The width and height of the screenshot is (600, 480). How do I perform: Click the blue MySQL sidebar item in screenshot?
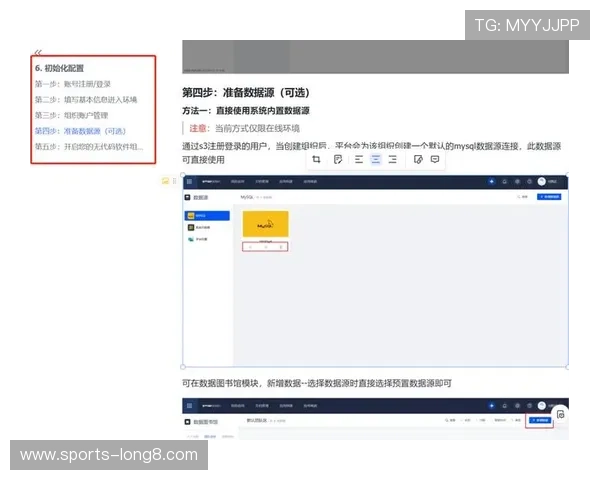(207, 216)
